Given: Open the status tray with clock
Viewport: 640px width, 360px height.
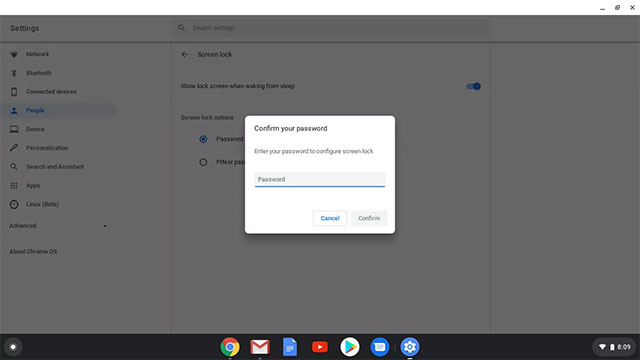Looking at the screenshot, I should tap(614, 347).
